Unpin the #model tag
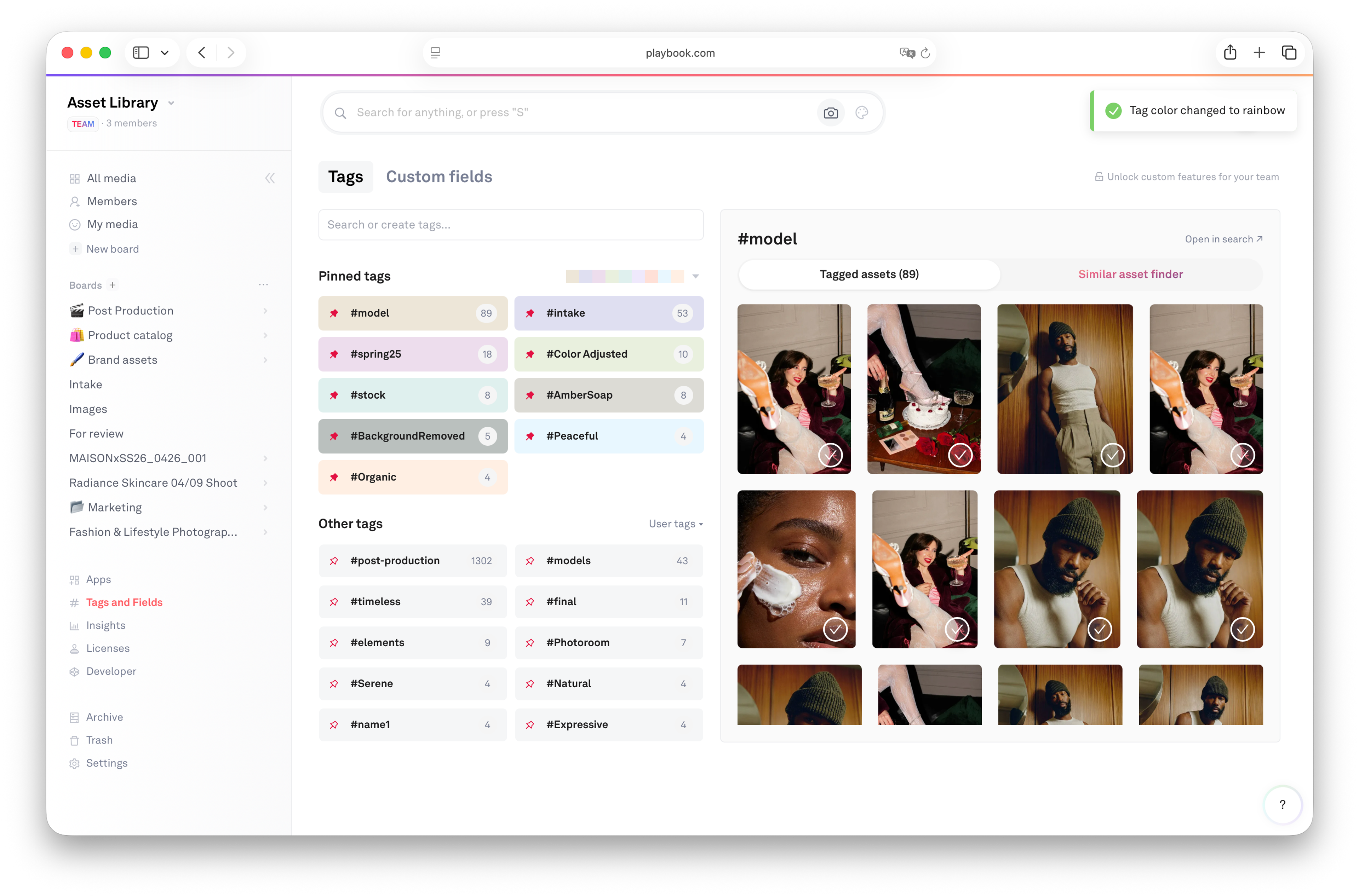 click(334, 313)
